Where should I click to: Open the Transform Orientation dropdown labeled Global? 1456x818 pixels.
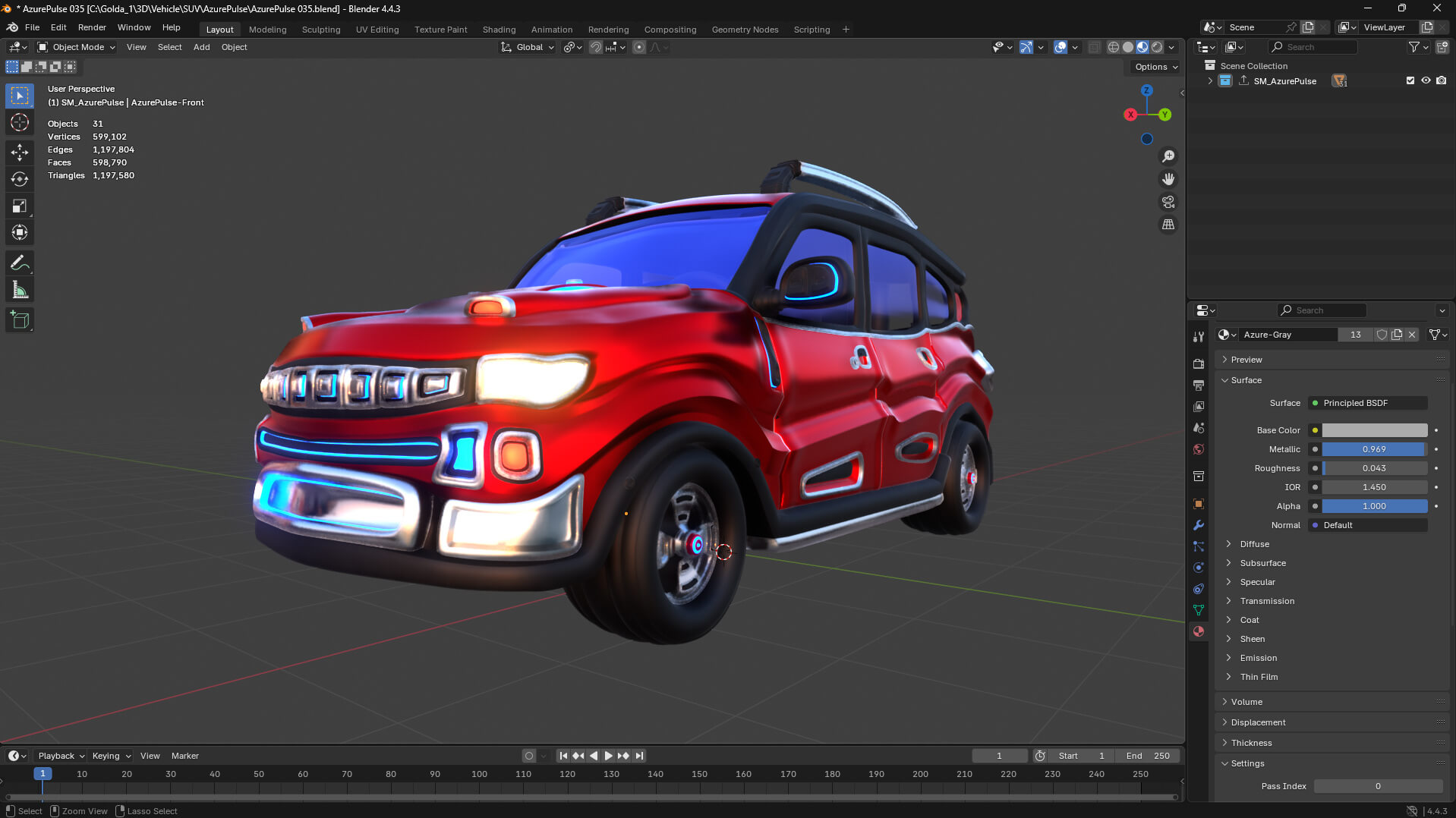(x=527, y=47)
